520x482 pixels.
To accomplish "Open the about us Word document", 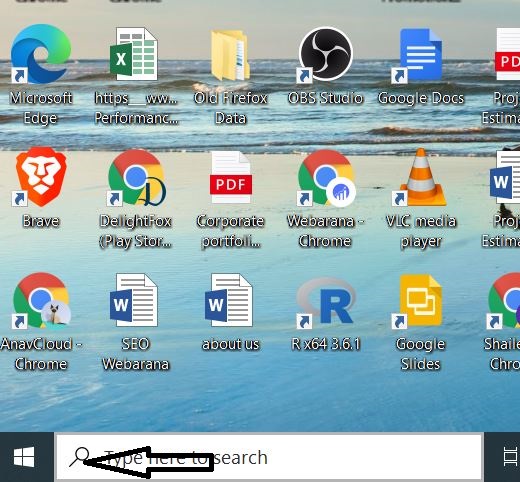I will coord(229,300).
